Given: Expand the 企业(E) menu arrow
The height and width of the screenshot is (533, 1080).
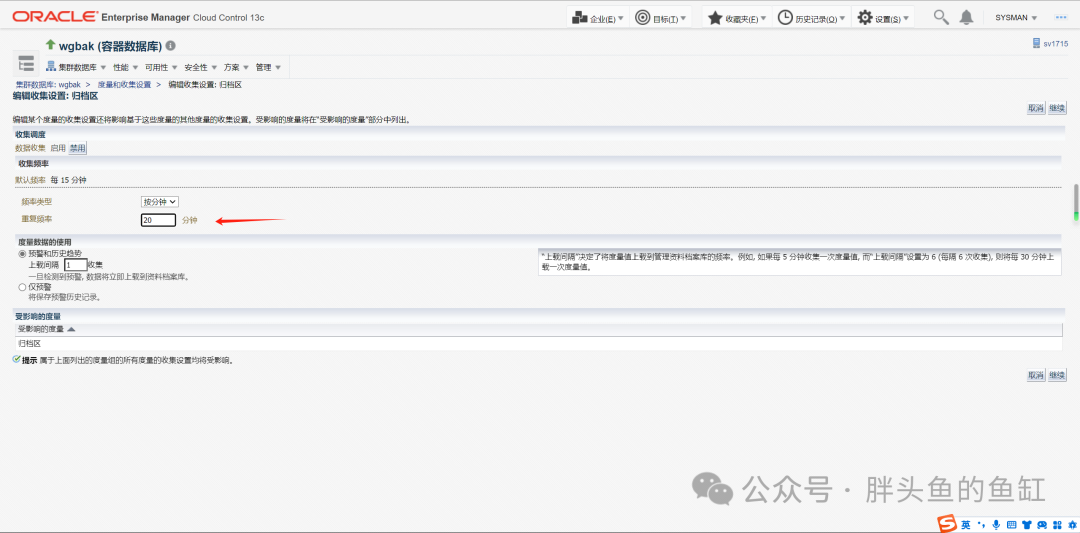Looking at the screenshot, I should click(x=621, y=19).
